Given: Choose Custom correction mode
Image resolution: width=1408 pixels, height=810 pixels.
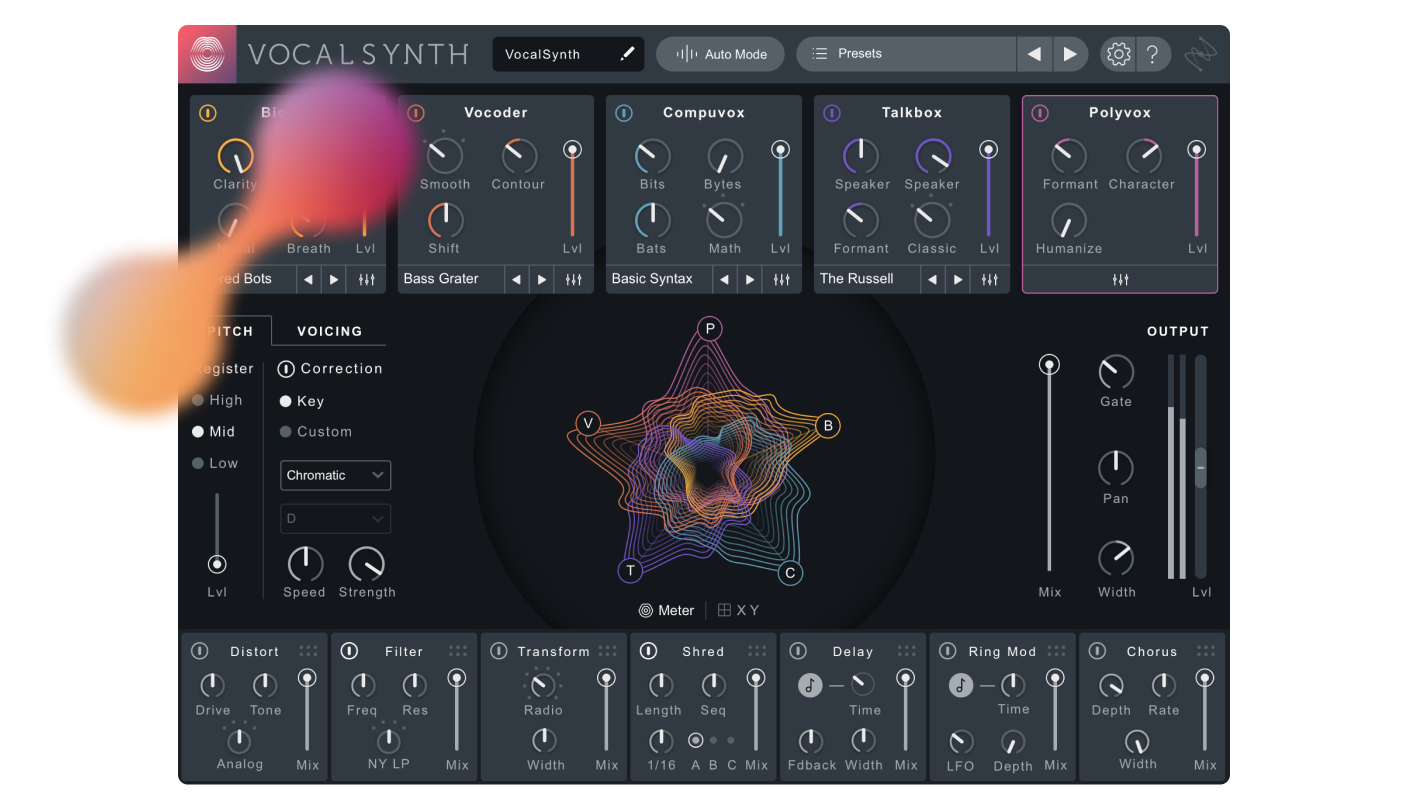Looking at the screenshot, I should click(316, 432).
